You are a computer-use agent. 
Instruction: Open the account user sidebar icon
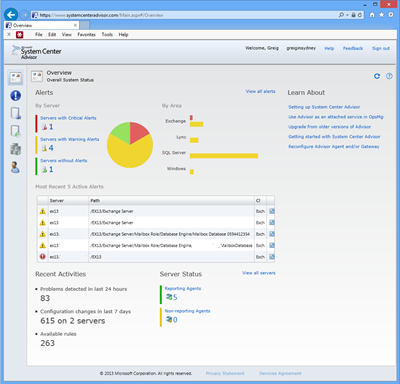(x=15, y=167)
